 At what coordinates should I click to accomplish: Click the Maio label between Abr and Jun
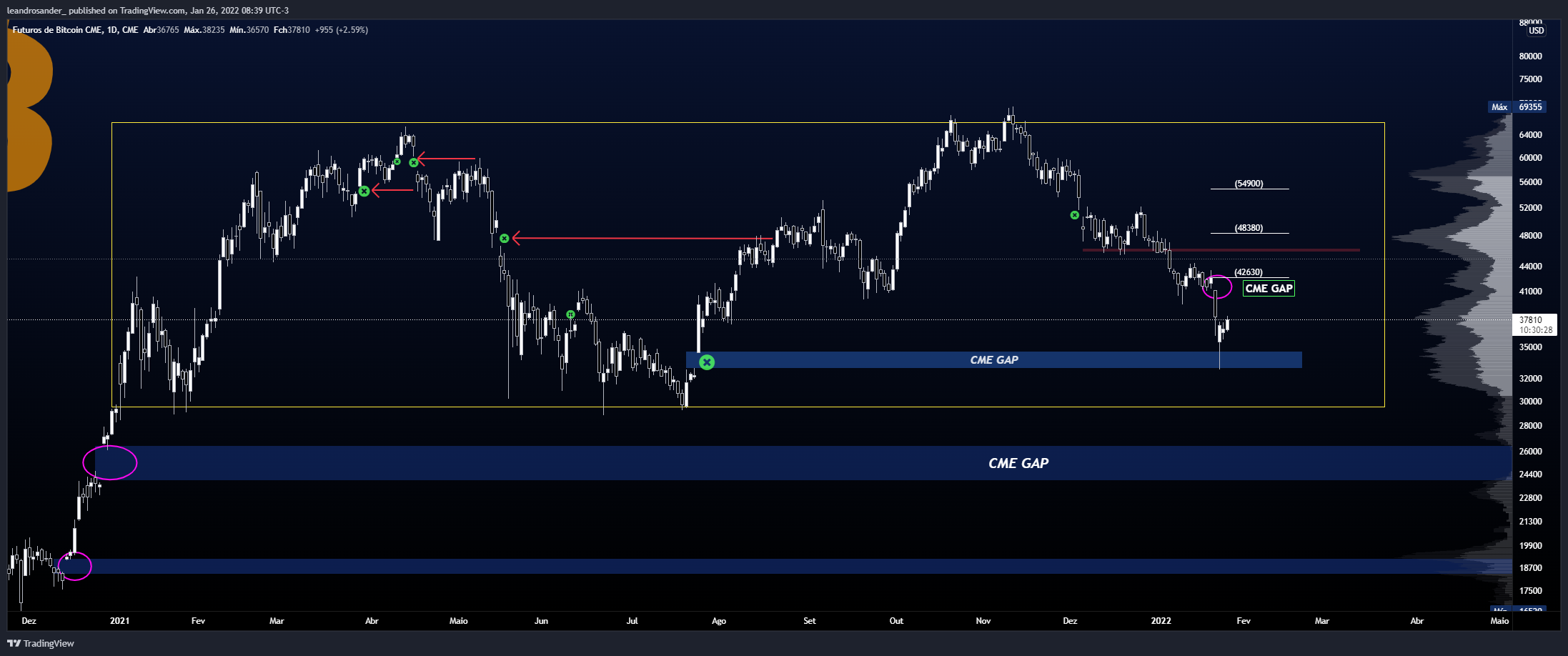[x=458, y=621]
